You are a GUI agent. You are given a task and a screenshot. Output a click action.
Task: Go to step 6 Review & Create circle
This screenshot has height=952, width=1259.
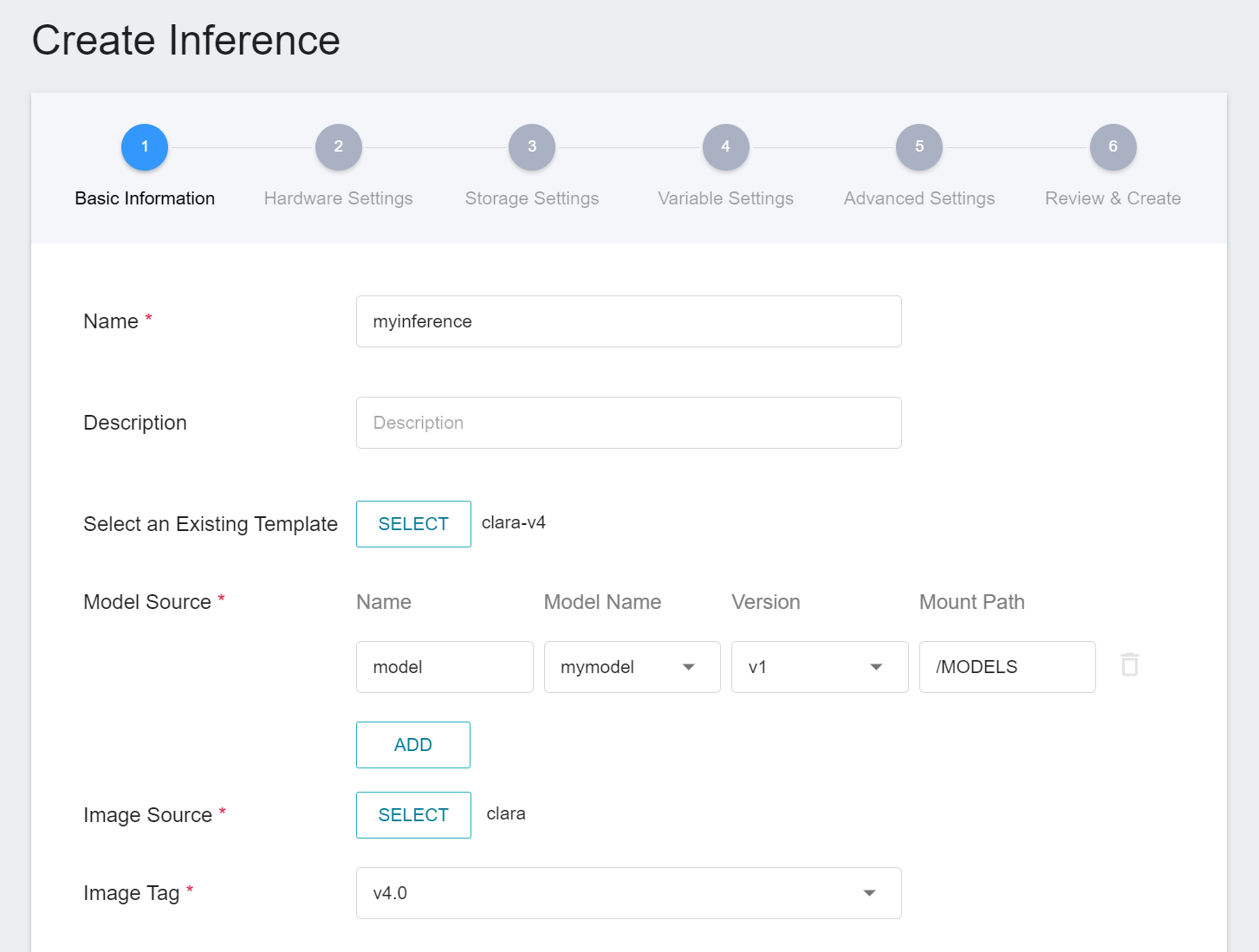point(1113,147)
